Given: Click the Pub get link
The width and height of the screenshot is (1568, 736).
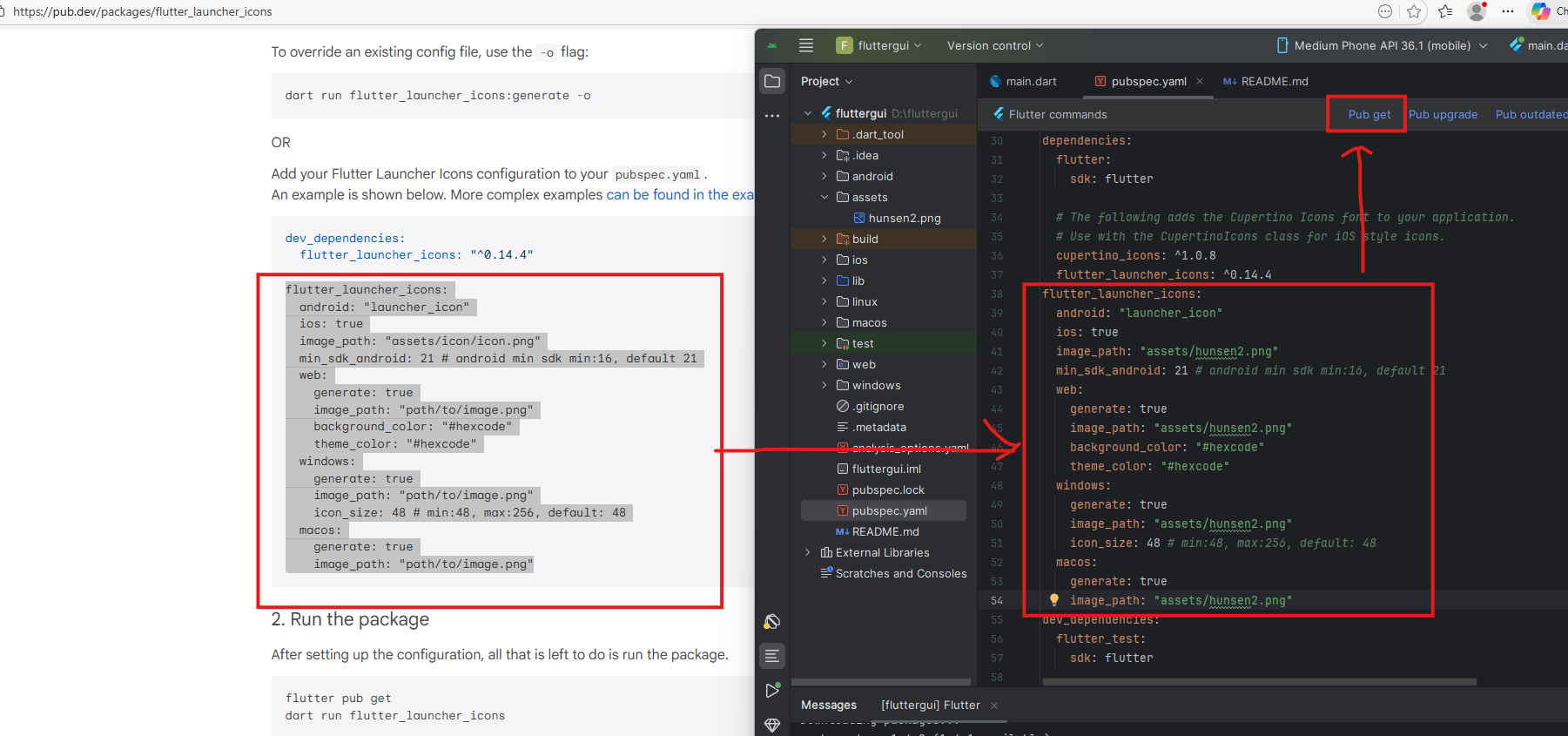Looking at the screenshot, I should (1369, 114).
